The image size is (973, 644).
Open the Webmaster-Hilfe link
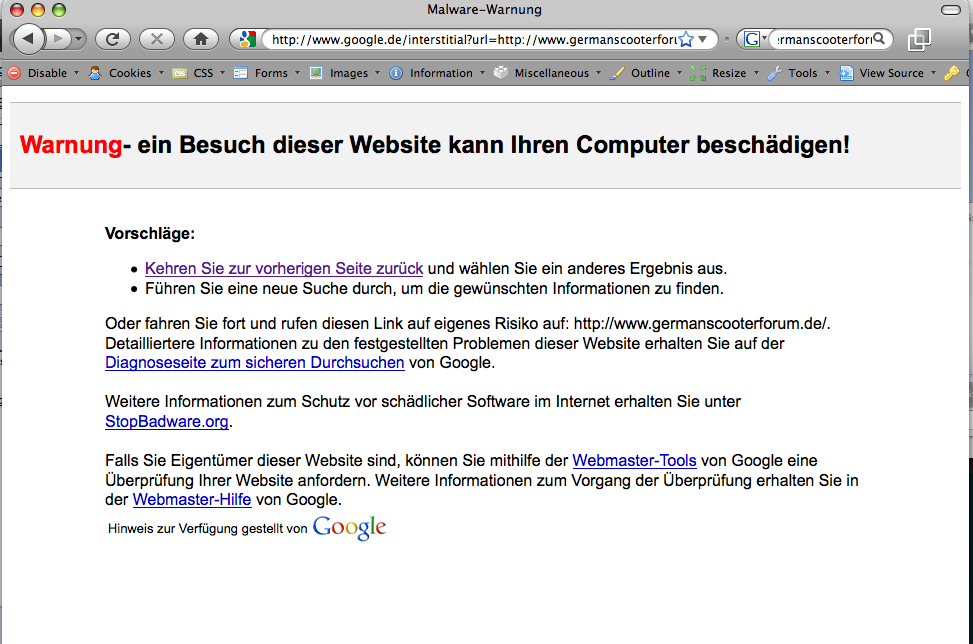tap(192, 499)
